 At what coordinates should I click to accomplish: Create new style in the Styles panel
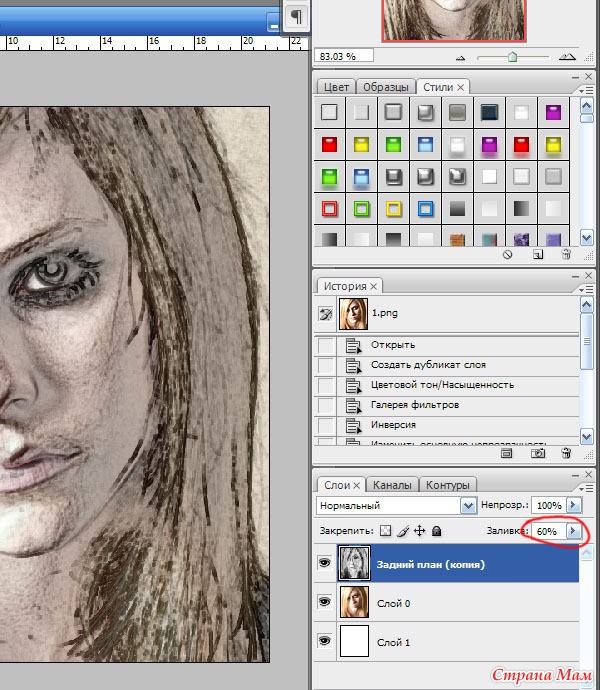point(537,255)
